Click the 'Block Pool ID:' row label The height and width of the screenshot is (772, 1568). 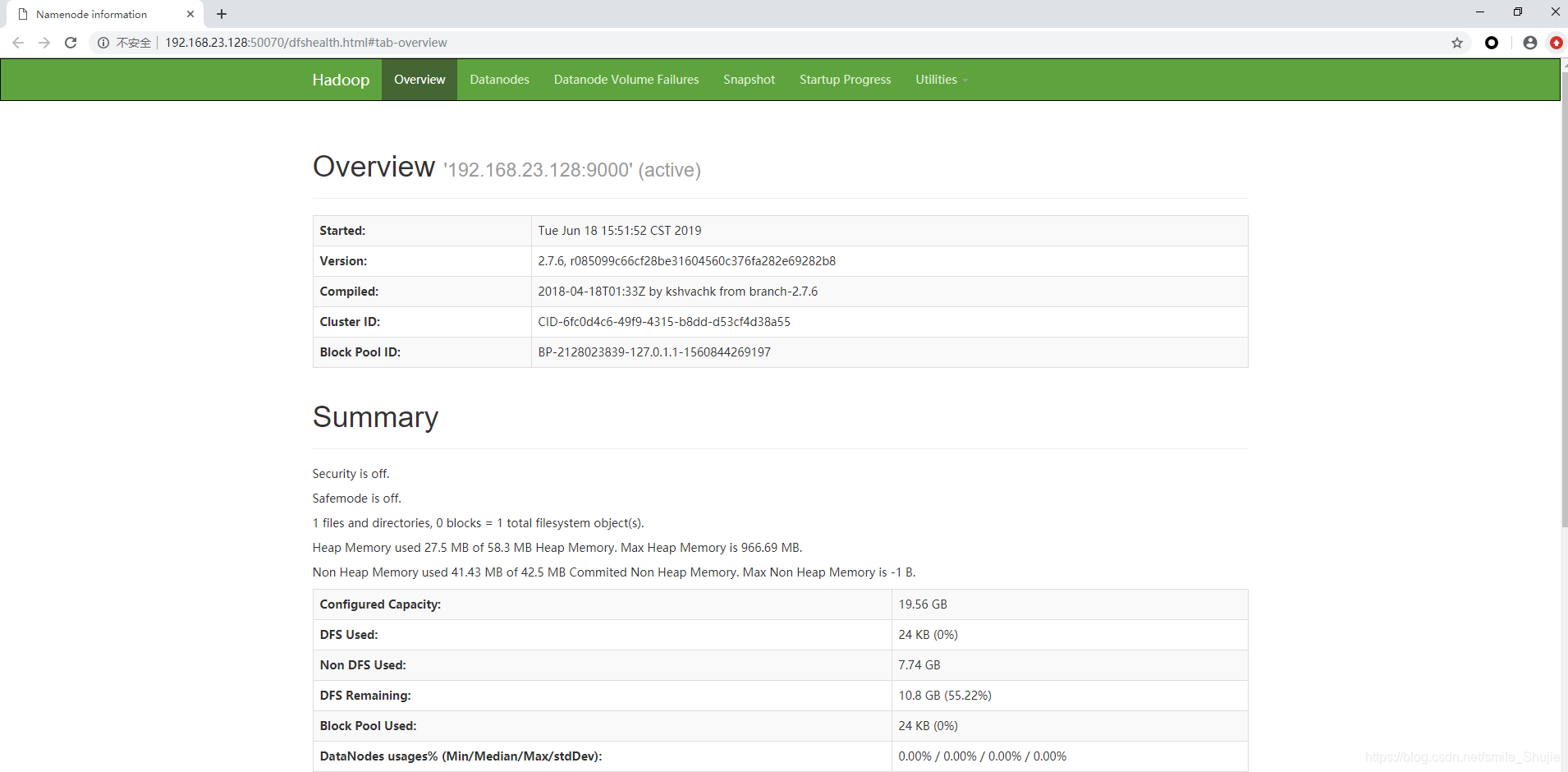[360, 352]
